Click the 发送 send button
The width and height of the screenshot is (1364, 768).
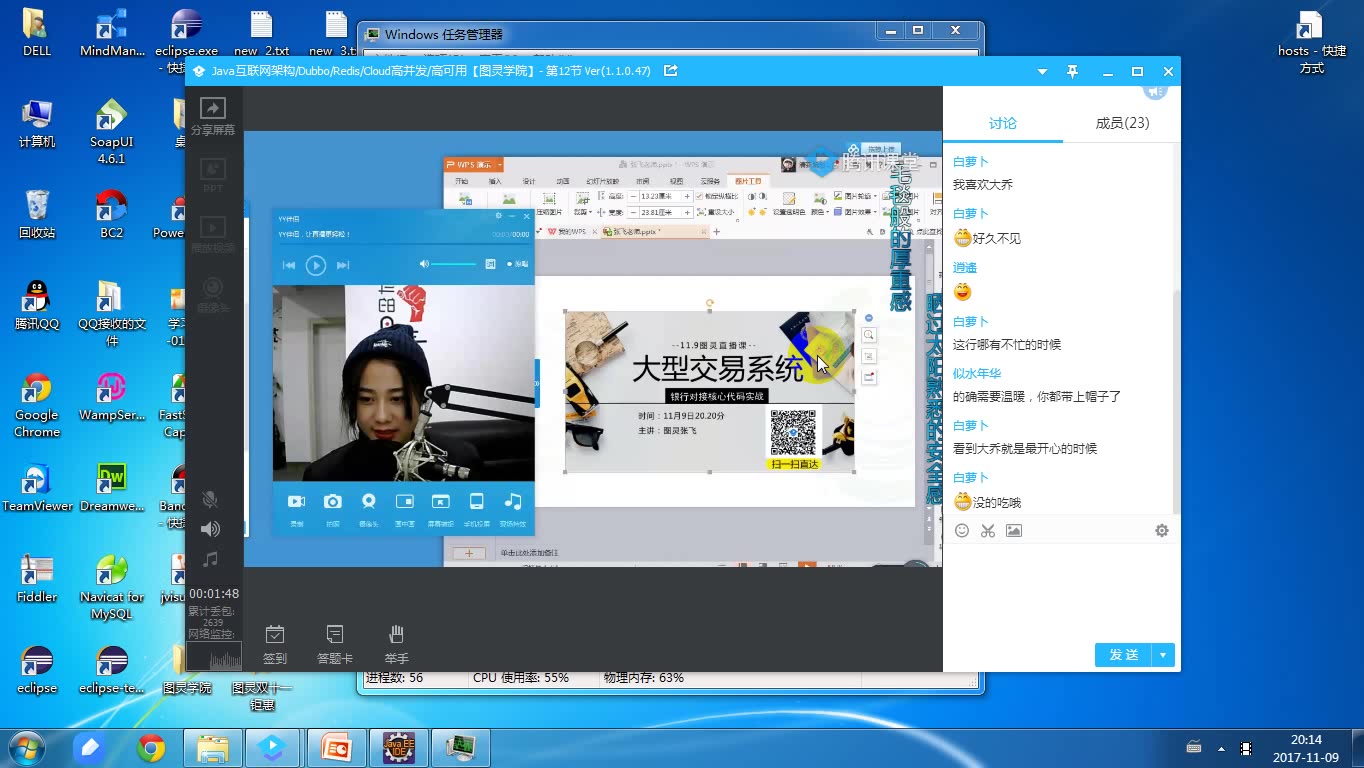tap(1123, 655)
